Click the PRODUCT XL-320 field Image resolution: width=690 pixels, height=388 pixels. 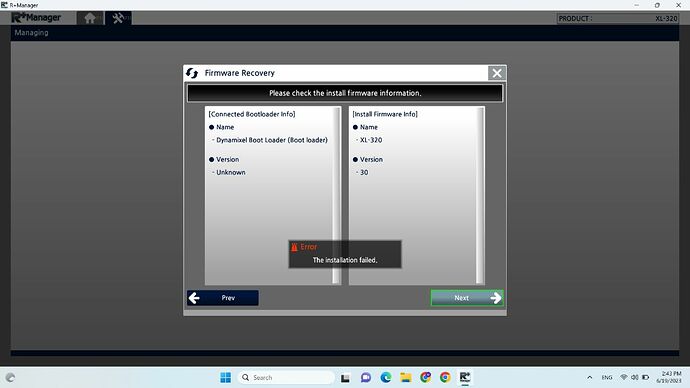pyautogui.click(x=618, y=18)
